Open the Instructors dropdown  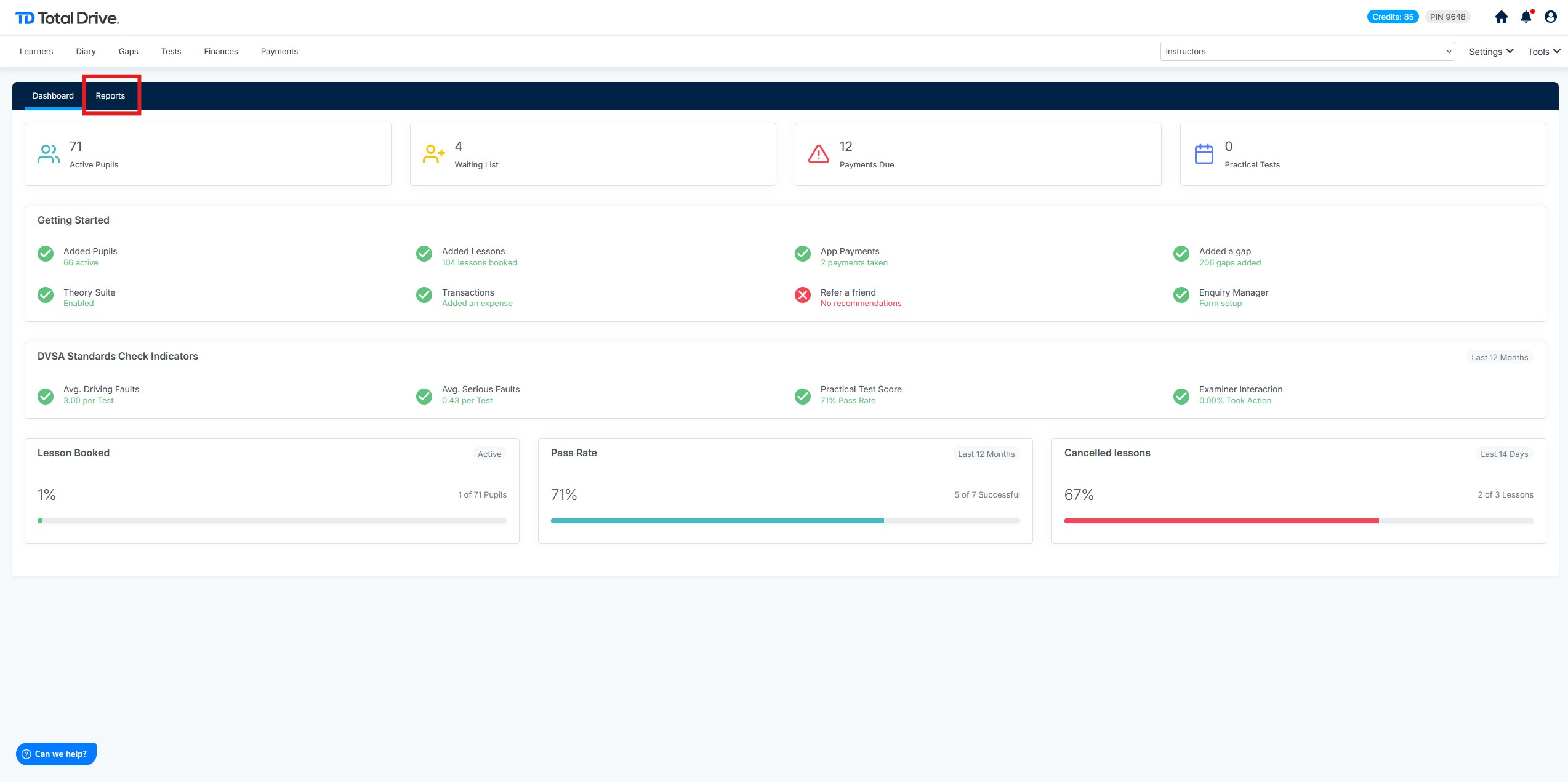(x=1307, y=52)
